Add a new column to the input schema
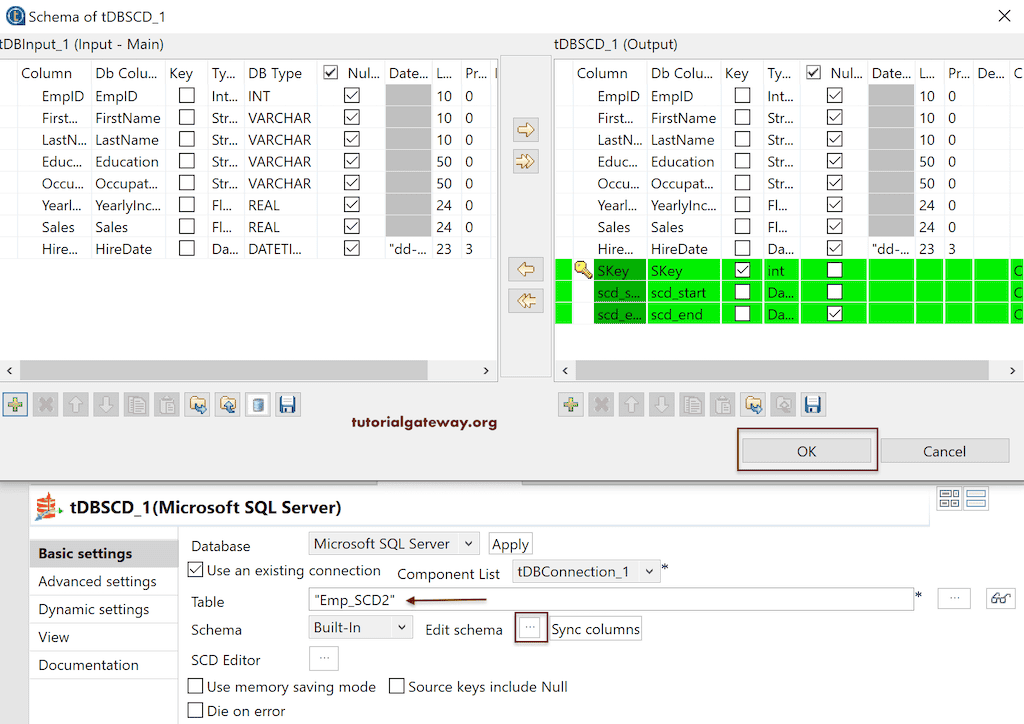 tap(15, 404)
